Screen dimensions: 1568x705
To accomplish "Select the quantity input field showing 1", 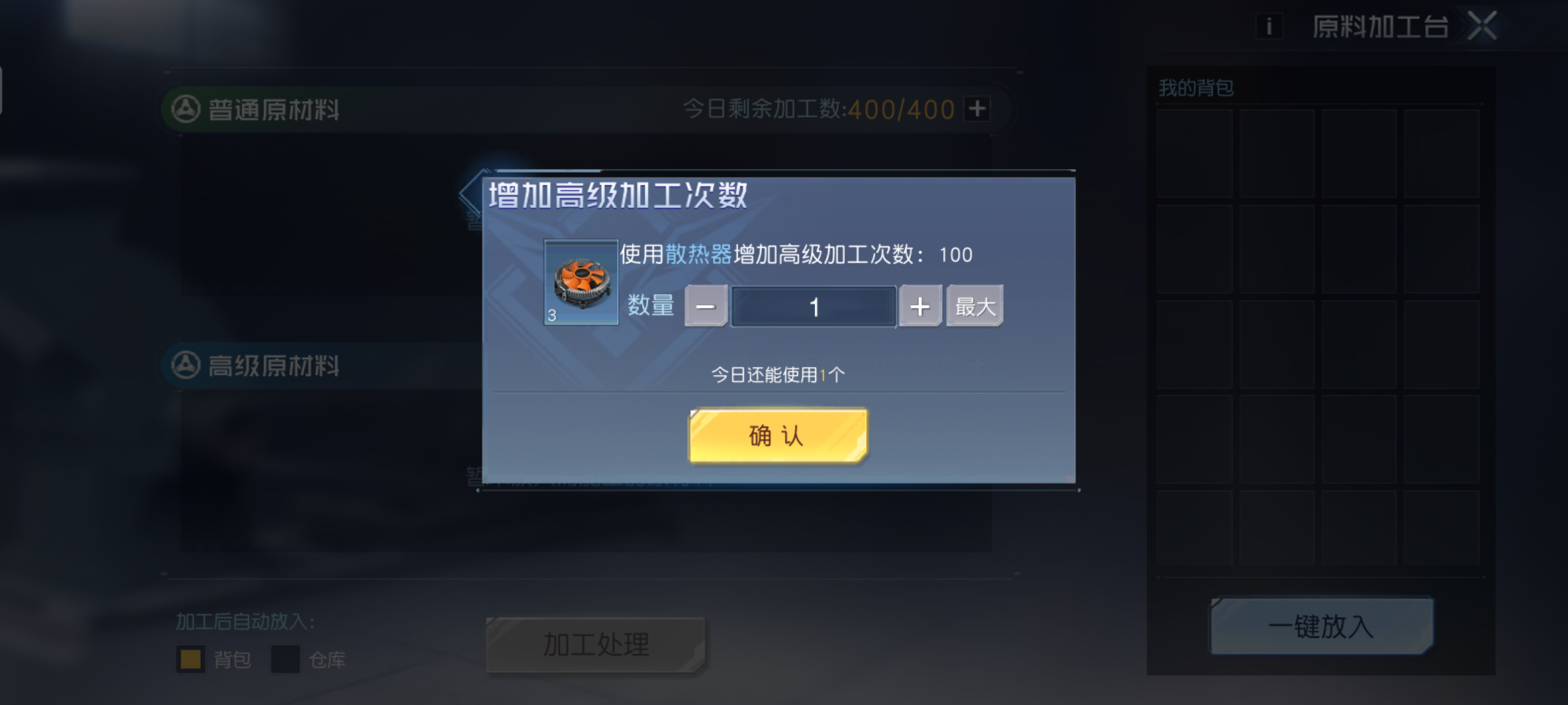I will click(x=814, y=307).
